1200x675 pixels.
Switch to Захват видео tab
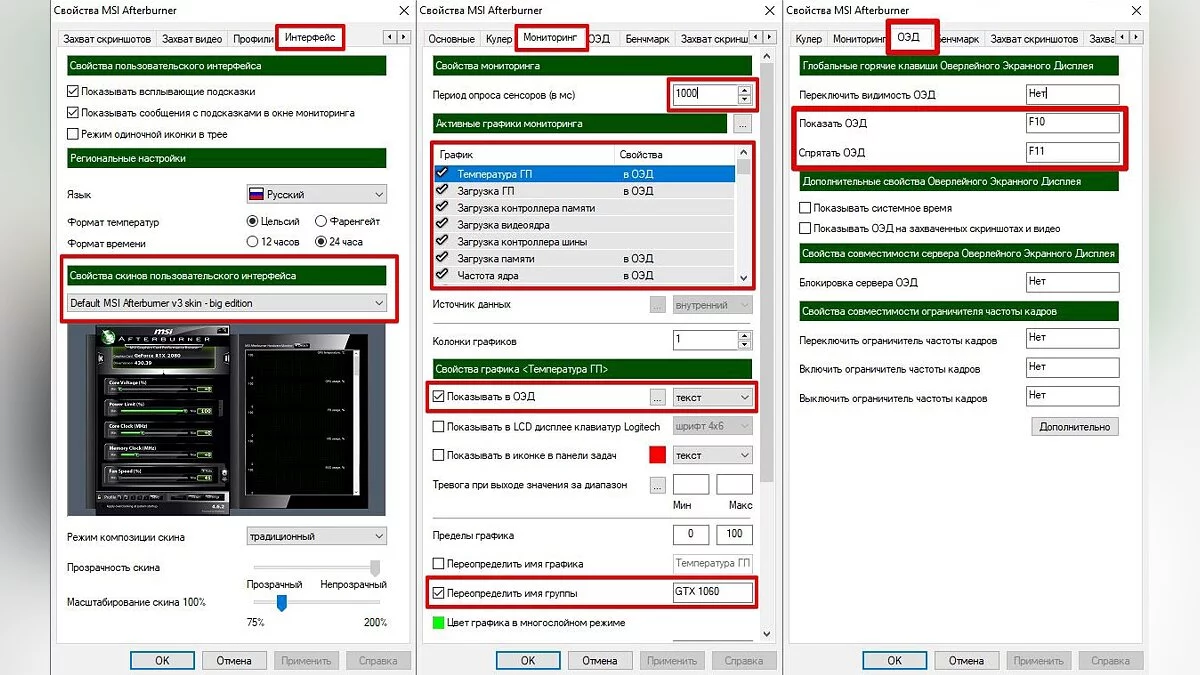193,39
